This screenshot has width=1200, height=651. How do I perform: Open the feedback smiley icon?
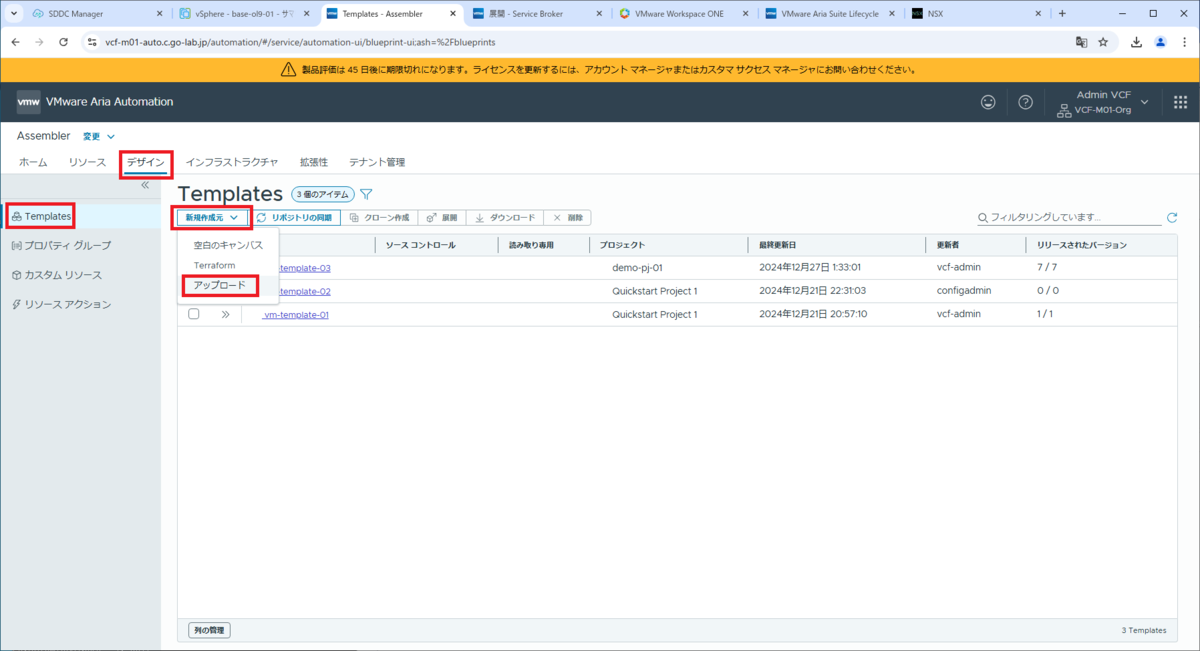988,102
